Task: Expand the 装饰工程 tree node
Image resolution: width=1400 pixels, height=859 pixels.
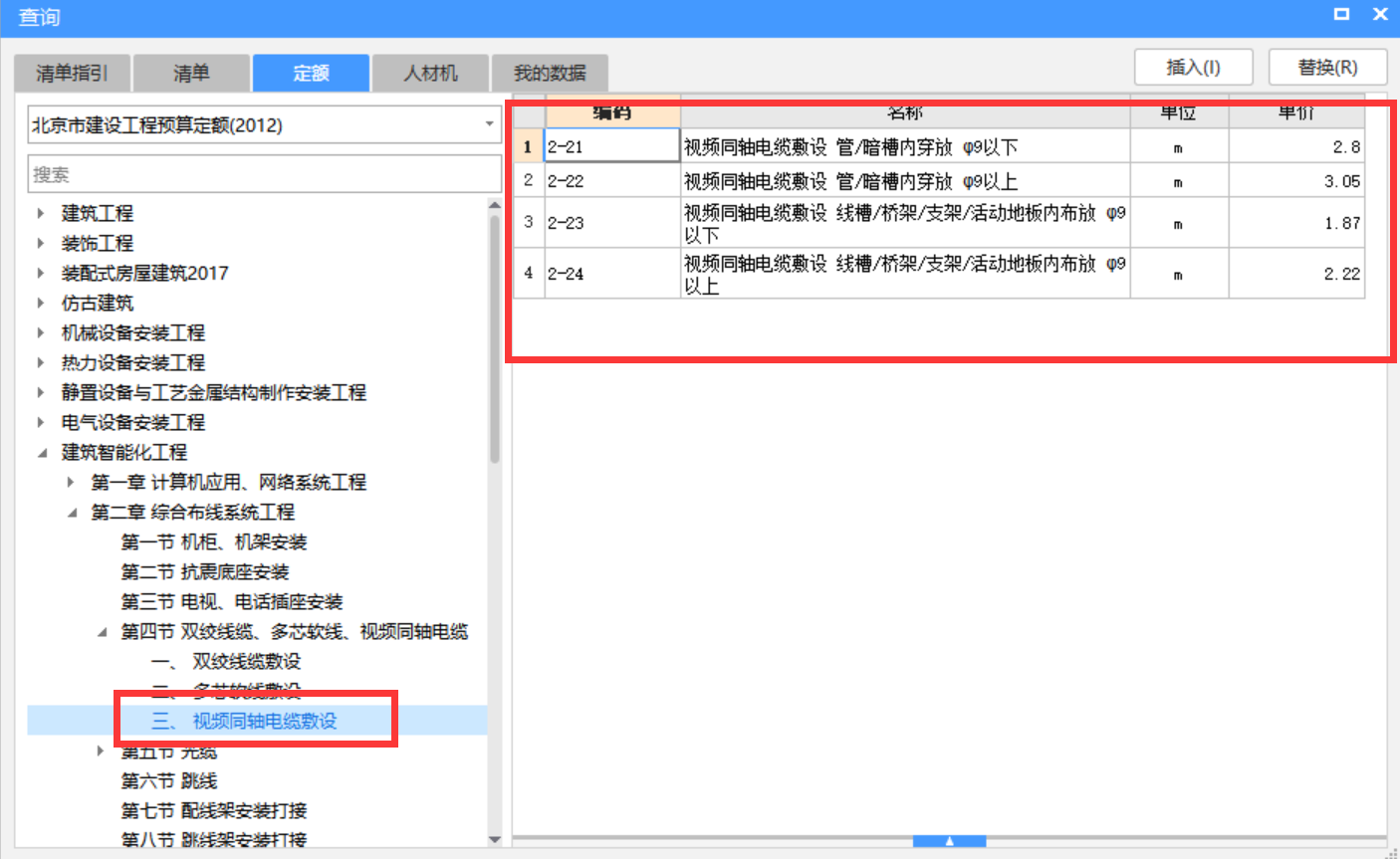Action: 41,243
